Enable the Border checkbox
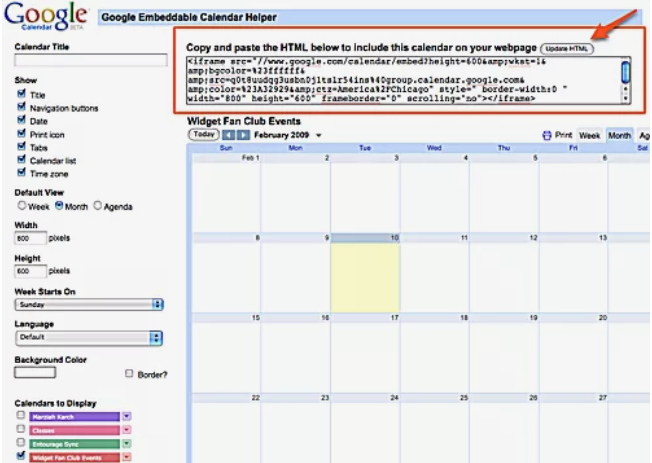Viewport: 652px width, 463px height. (x=129, y=374)
